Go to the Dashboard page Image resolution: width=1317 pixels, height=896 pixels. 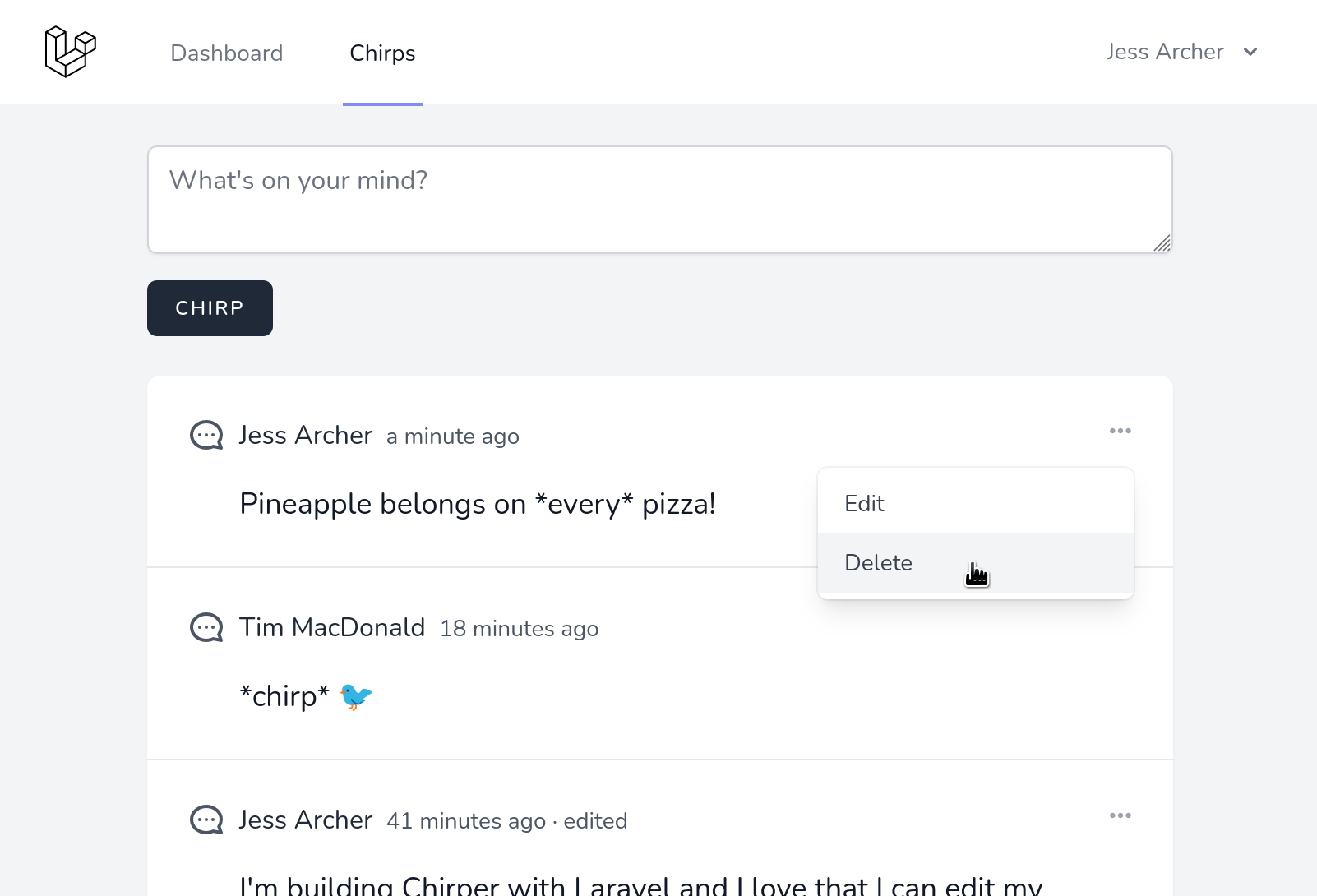[227, 53]
